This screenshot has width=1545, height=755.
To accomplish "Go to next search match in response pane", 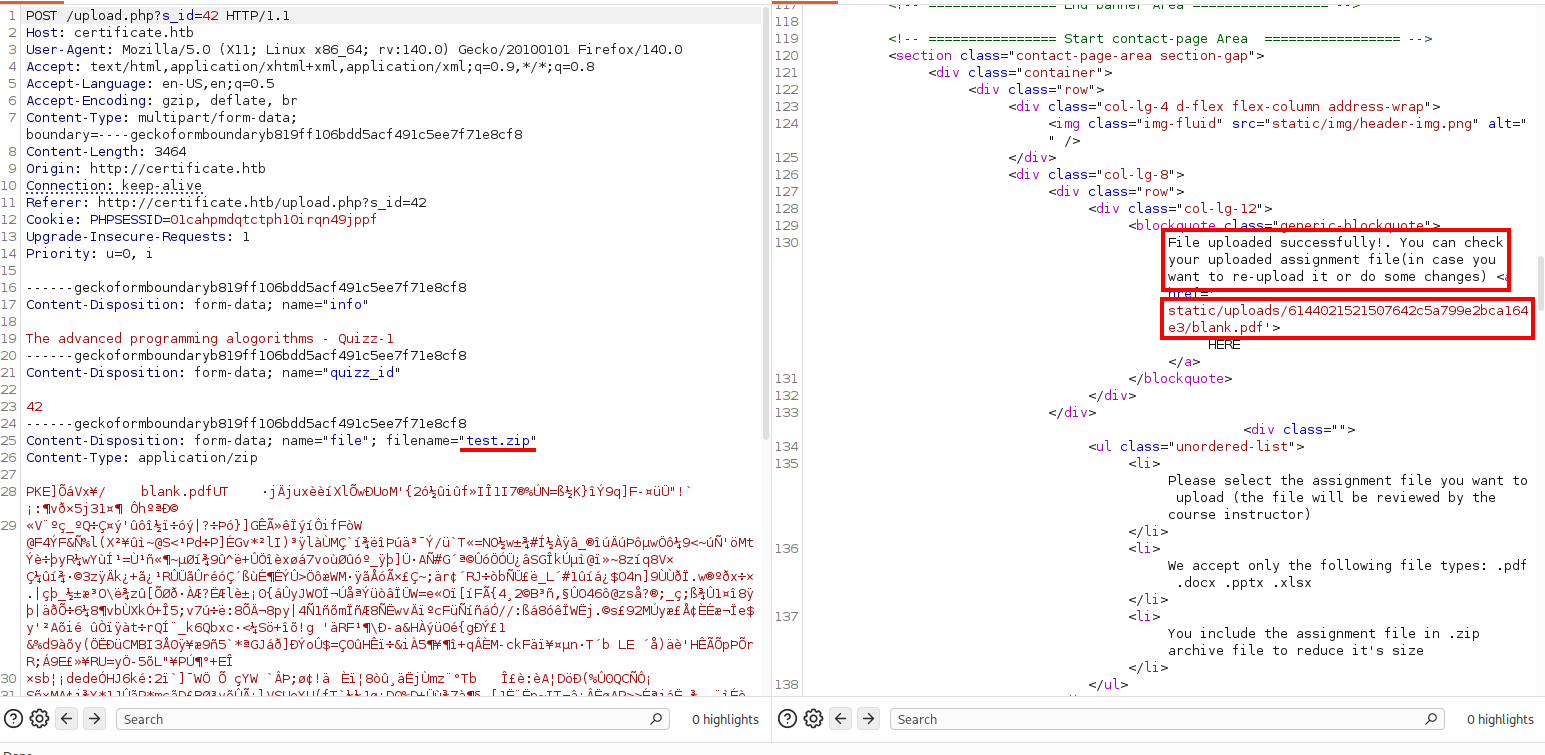I will (868, 718).
